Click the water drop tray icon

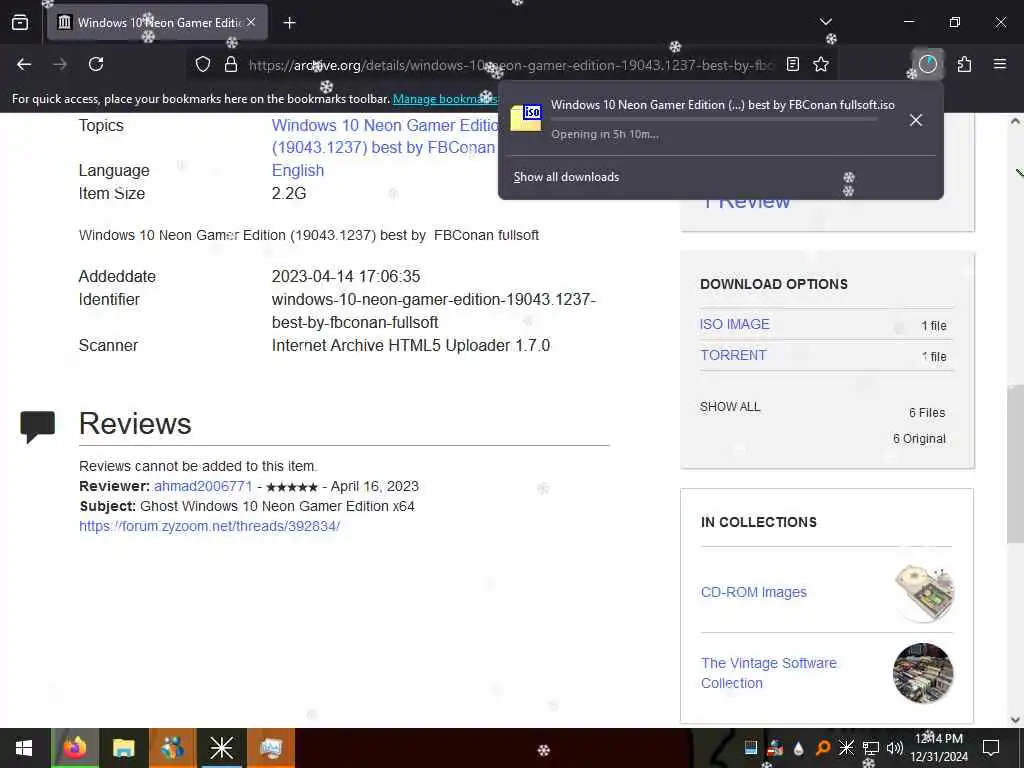point(799,748)
